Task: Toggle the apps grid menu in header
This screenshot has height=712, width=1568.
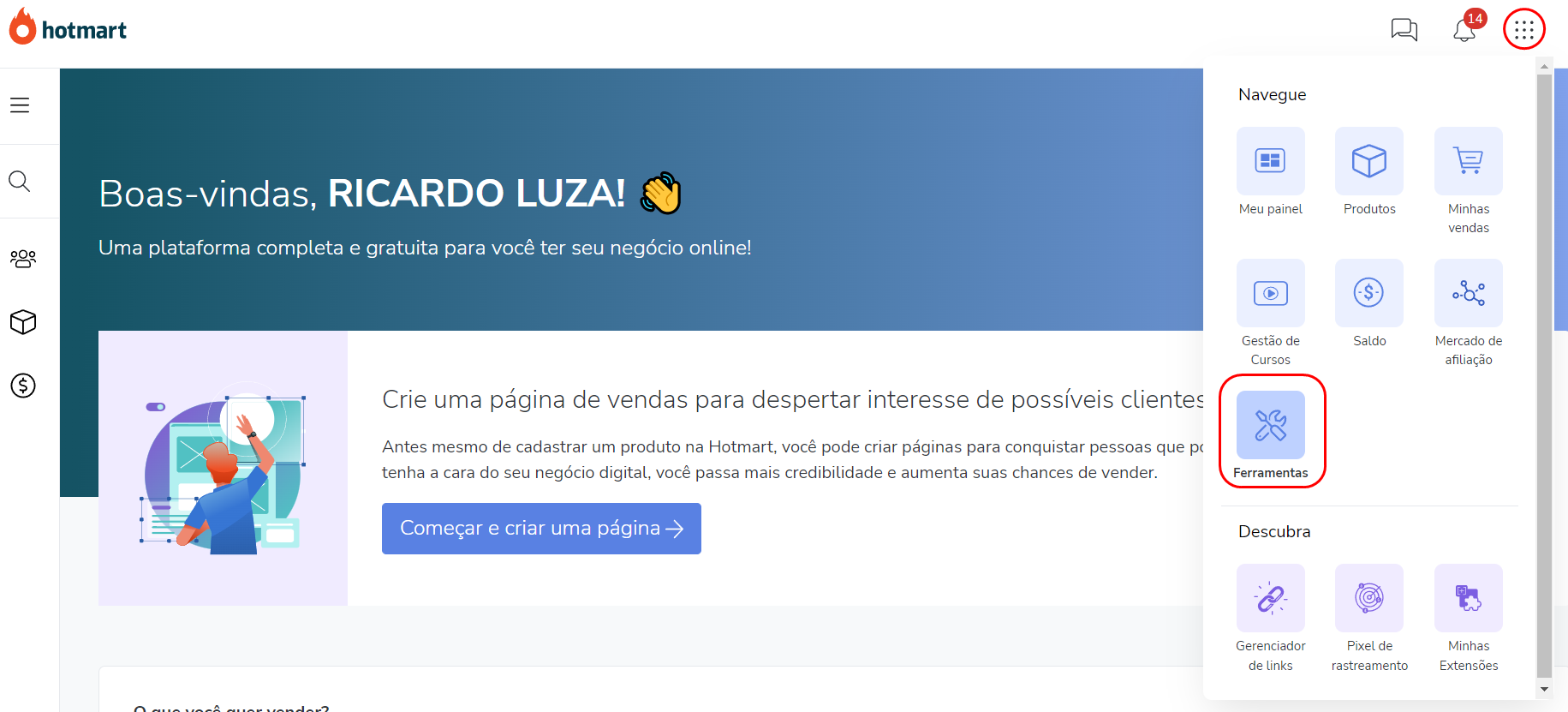Action: coord(1524,30)
